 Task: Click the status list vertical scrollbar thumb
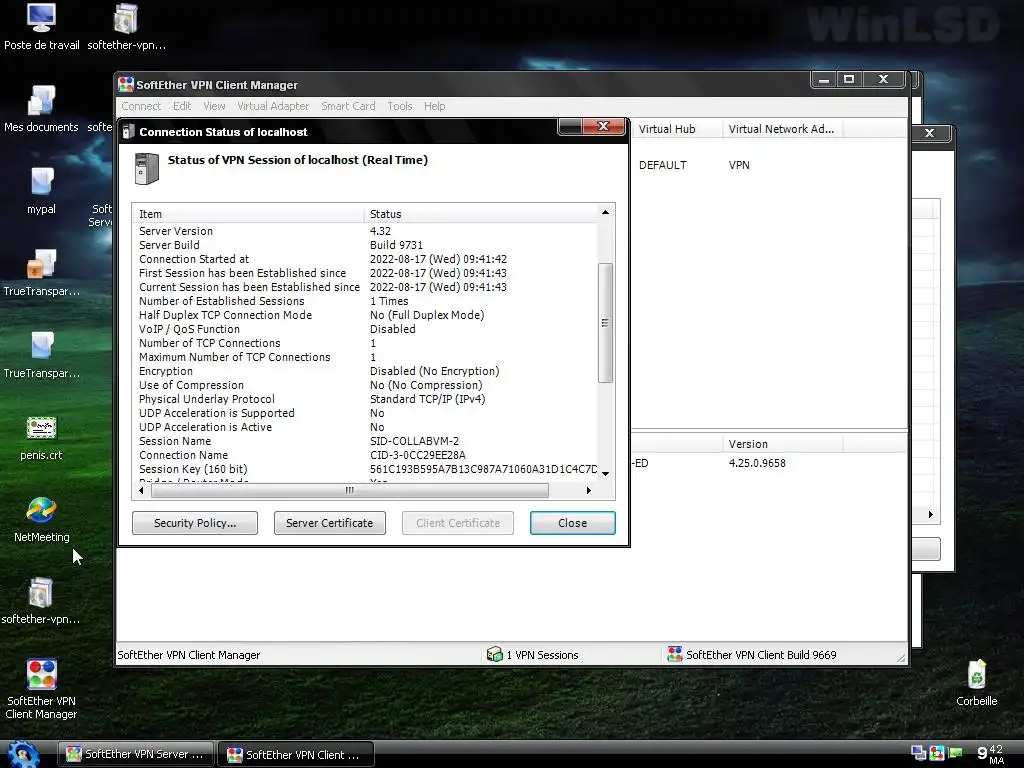click(605, 323)
